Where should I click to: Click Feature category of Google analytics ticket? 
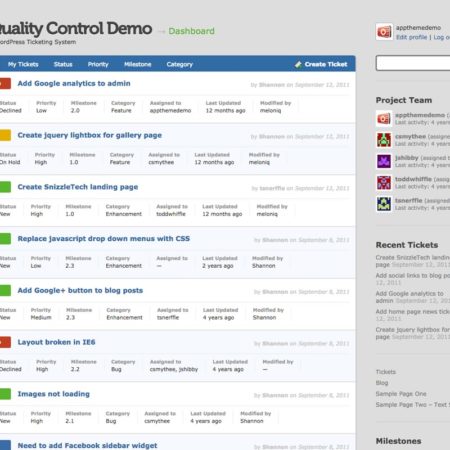coord(121,111)
